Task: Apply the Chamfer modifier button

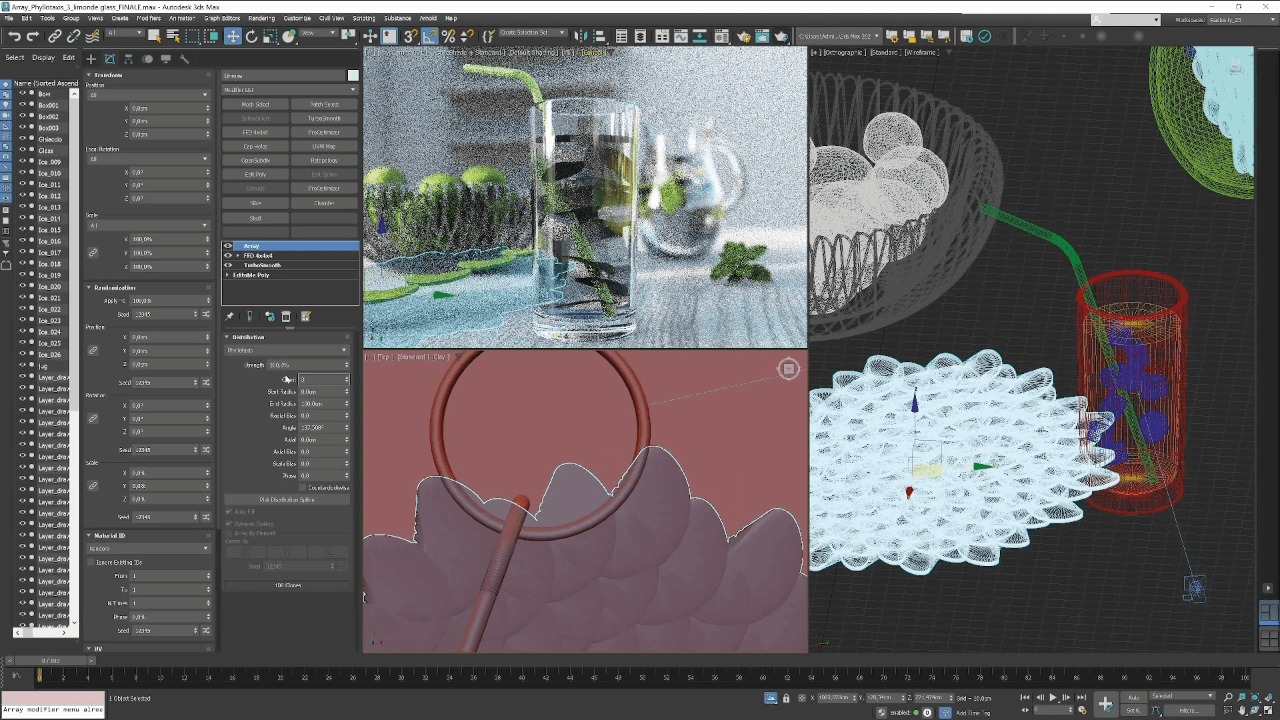Action: 324,203
